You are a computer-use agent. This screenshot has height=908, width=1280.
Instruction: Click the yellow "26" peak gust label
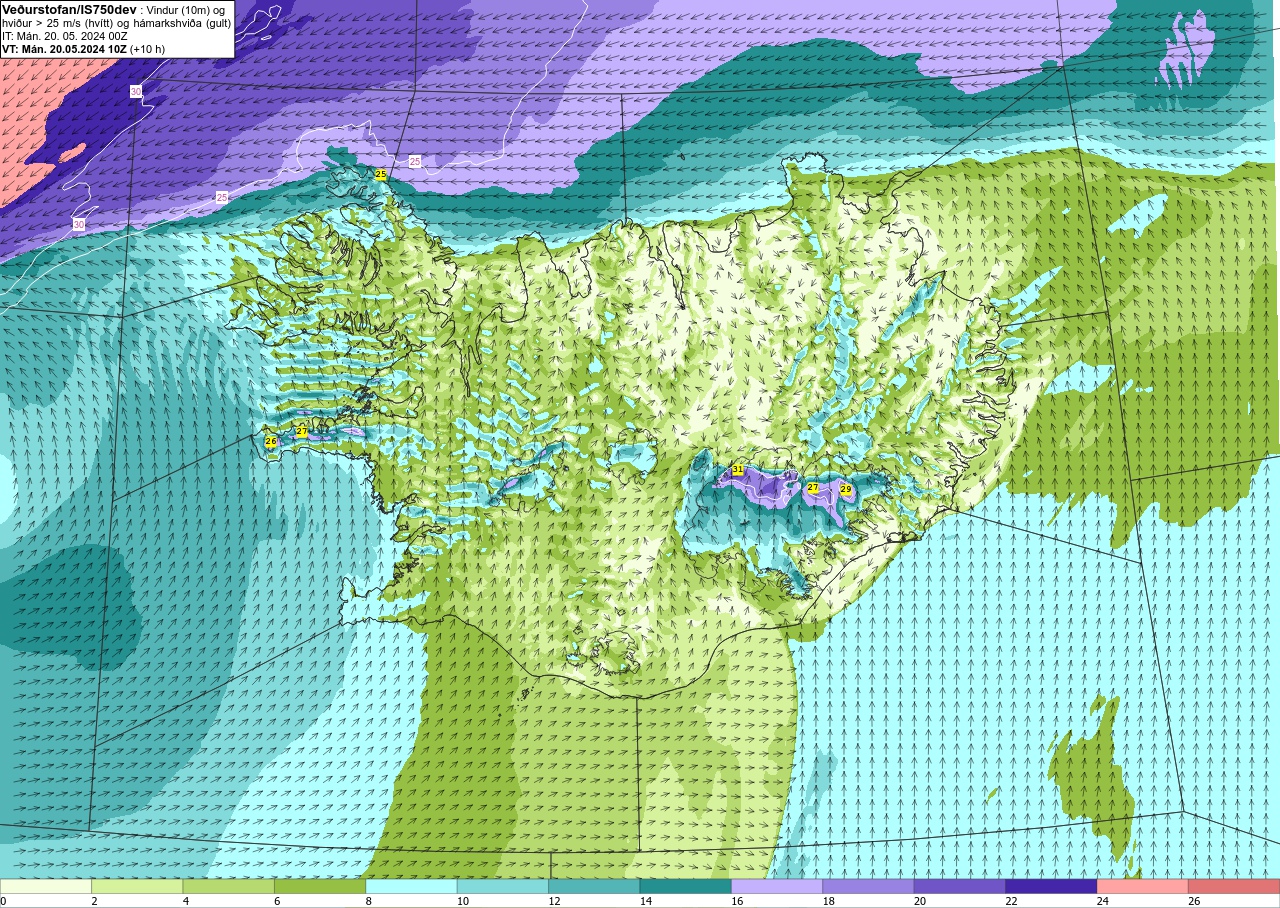[270, 441]
